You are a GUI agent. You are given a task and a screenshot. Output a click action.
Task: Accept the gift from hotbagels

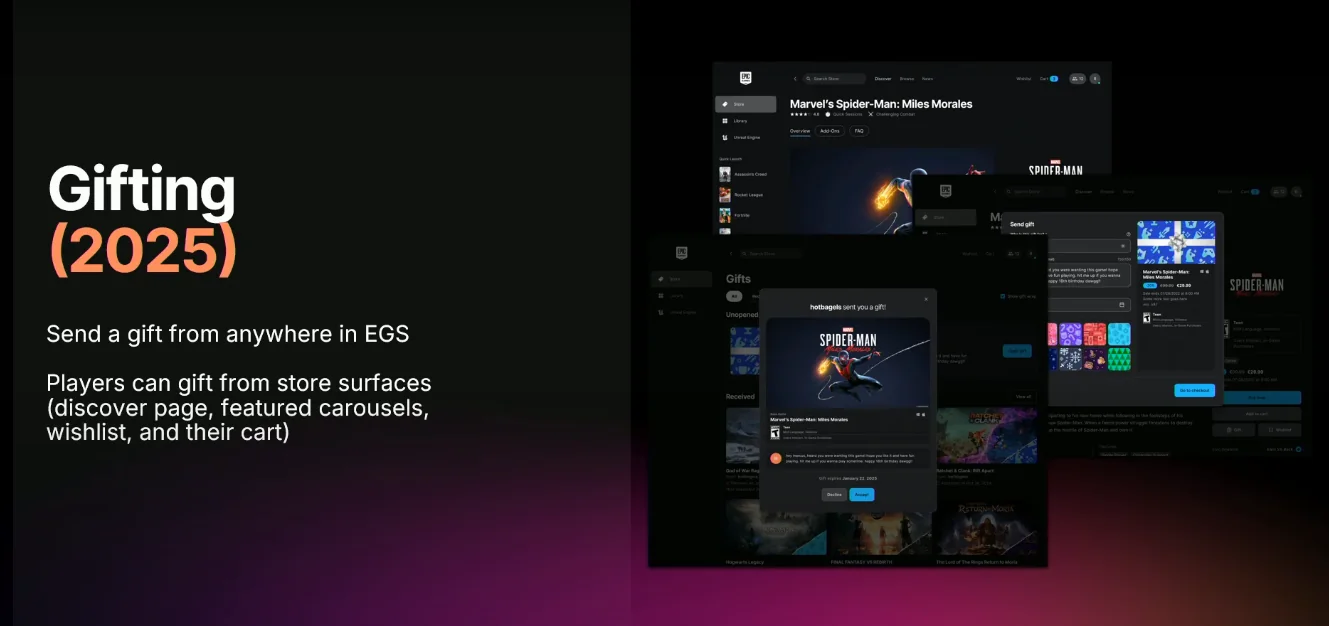(862, 494)
